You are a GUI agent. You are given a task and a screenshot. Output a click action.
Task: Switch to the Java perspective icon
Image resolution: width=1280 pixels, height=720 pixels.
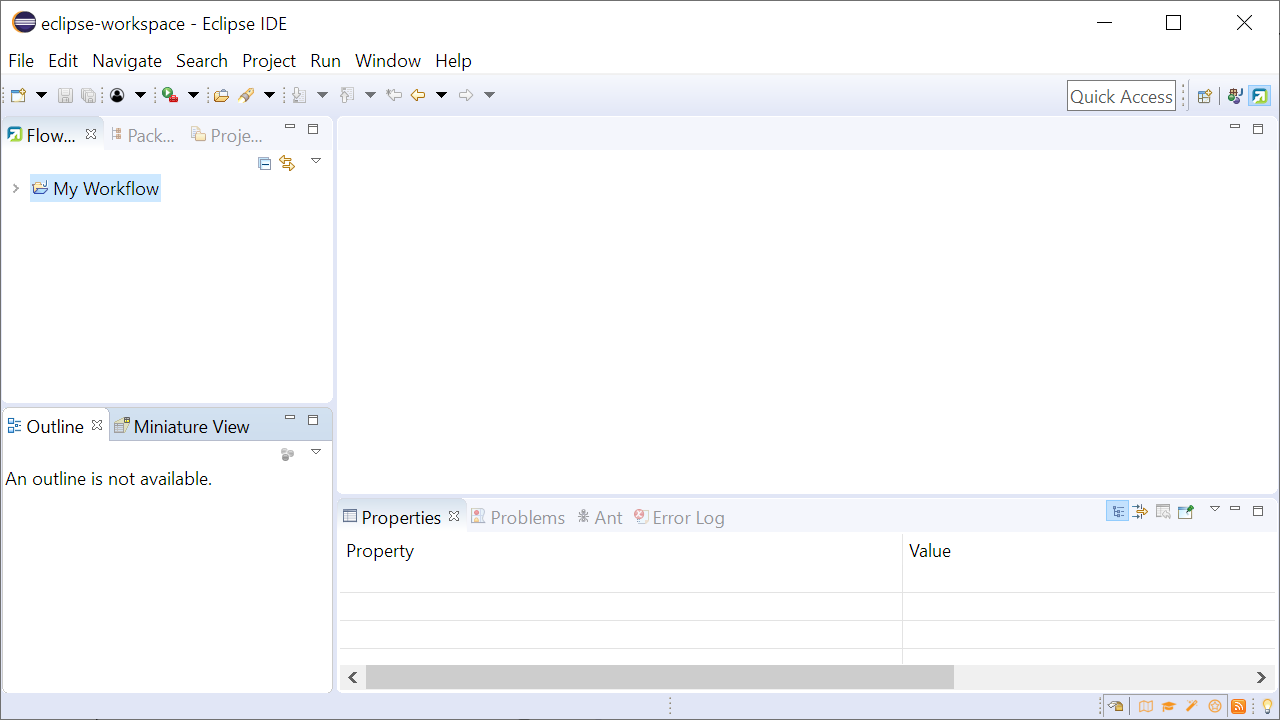[1235, 96]
